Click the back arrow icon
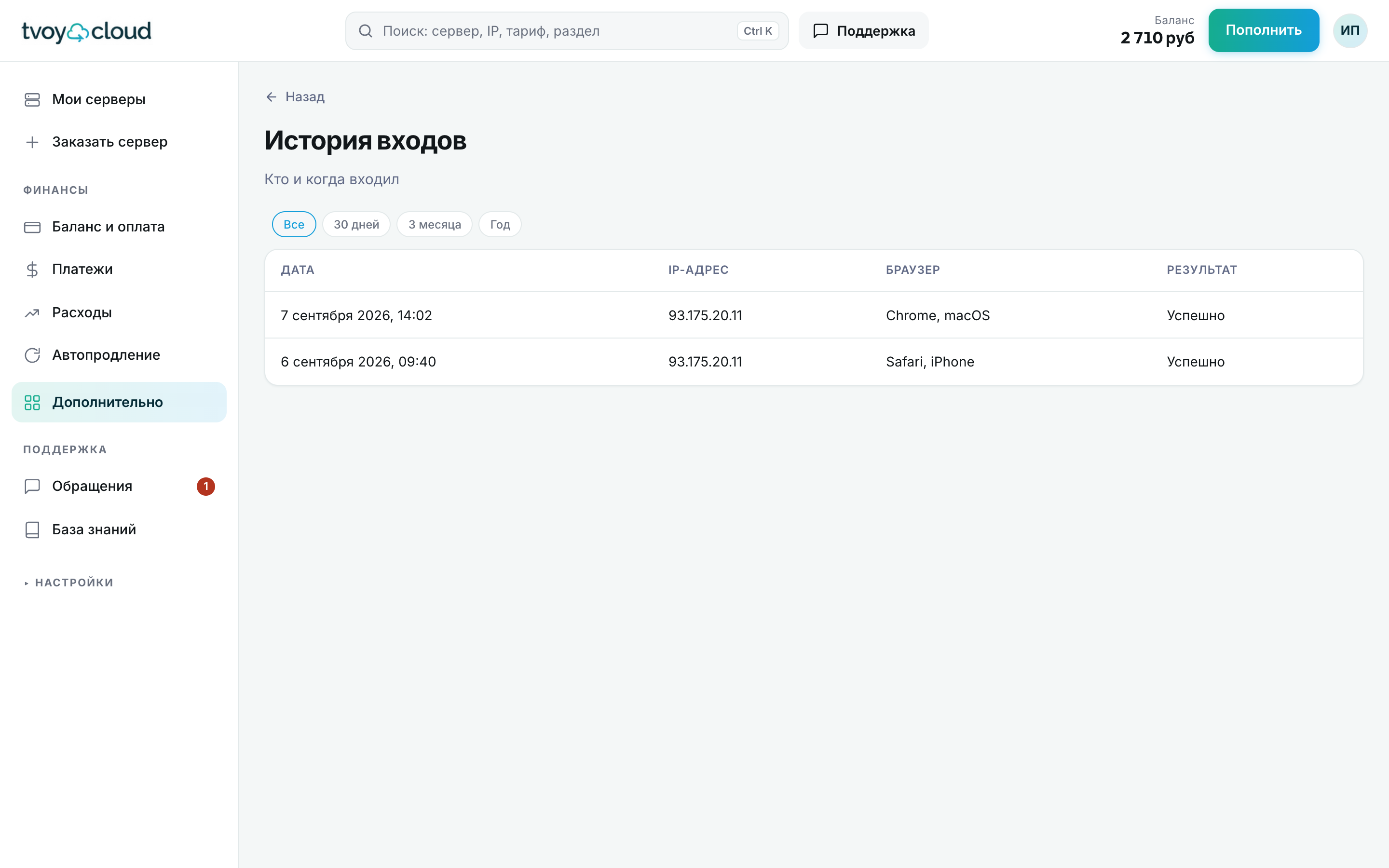The image size is (1389, 868). (x=272, y=97)
